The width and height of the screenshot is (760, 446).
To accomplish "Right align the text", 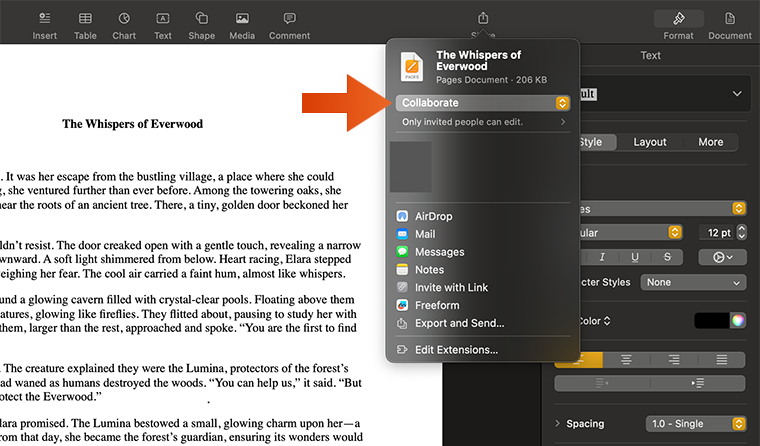I will pyautogui.click(x=674, y=360).
